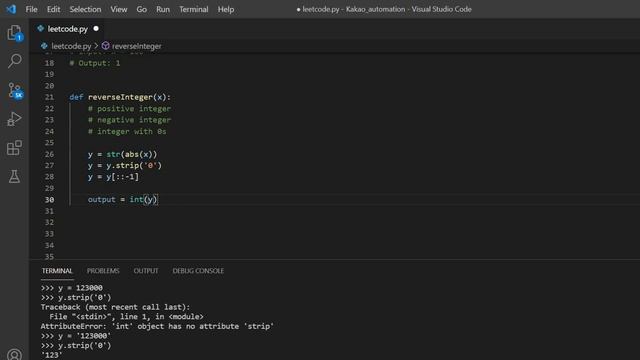The width and height of the screenshot is (640, 360).
Task: Switch to the TERMINAL panel tab
Action: [57, 271]
